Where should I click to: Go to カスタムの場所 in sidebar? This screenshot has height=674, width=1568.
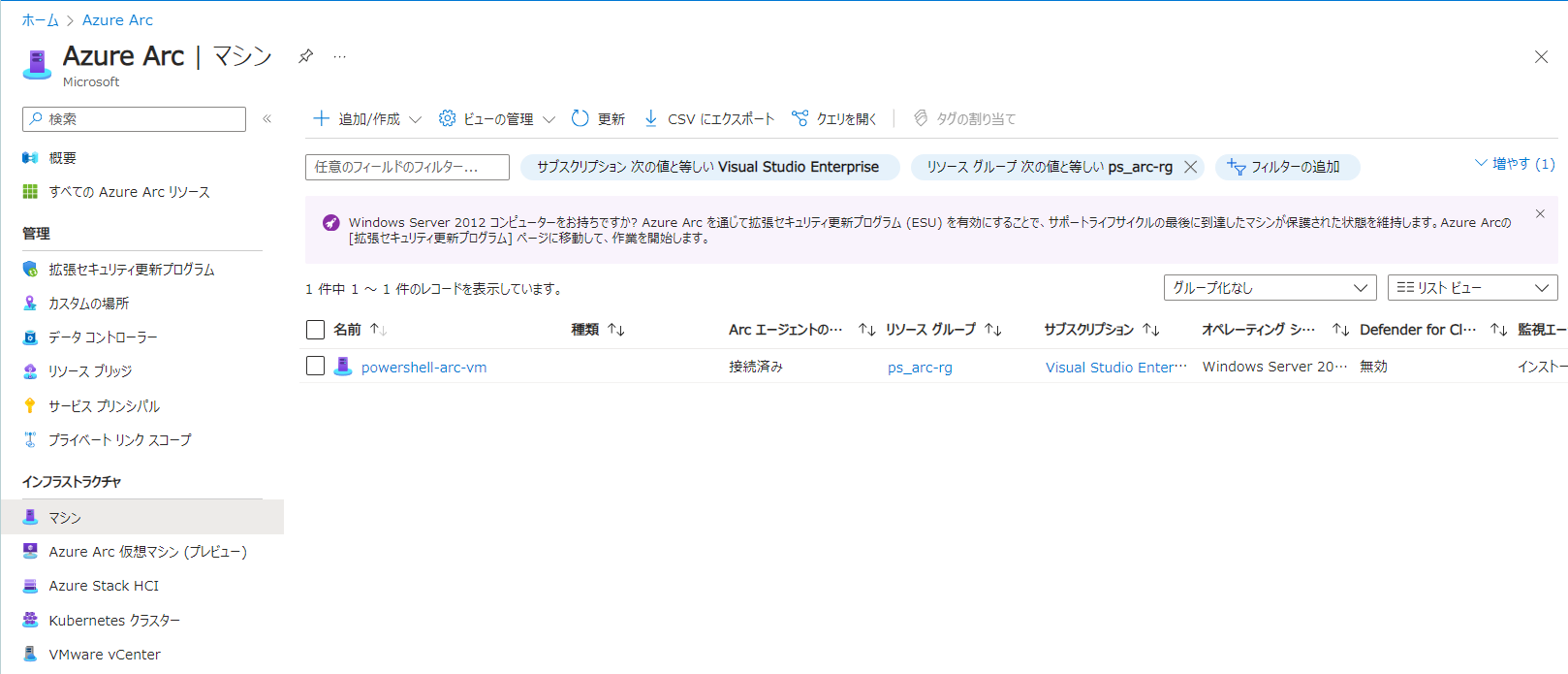point(88,304)
